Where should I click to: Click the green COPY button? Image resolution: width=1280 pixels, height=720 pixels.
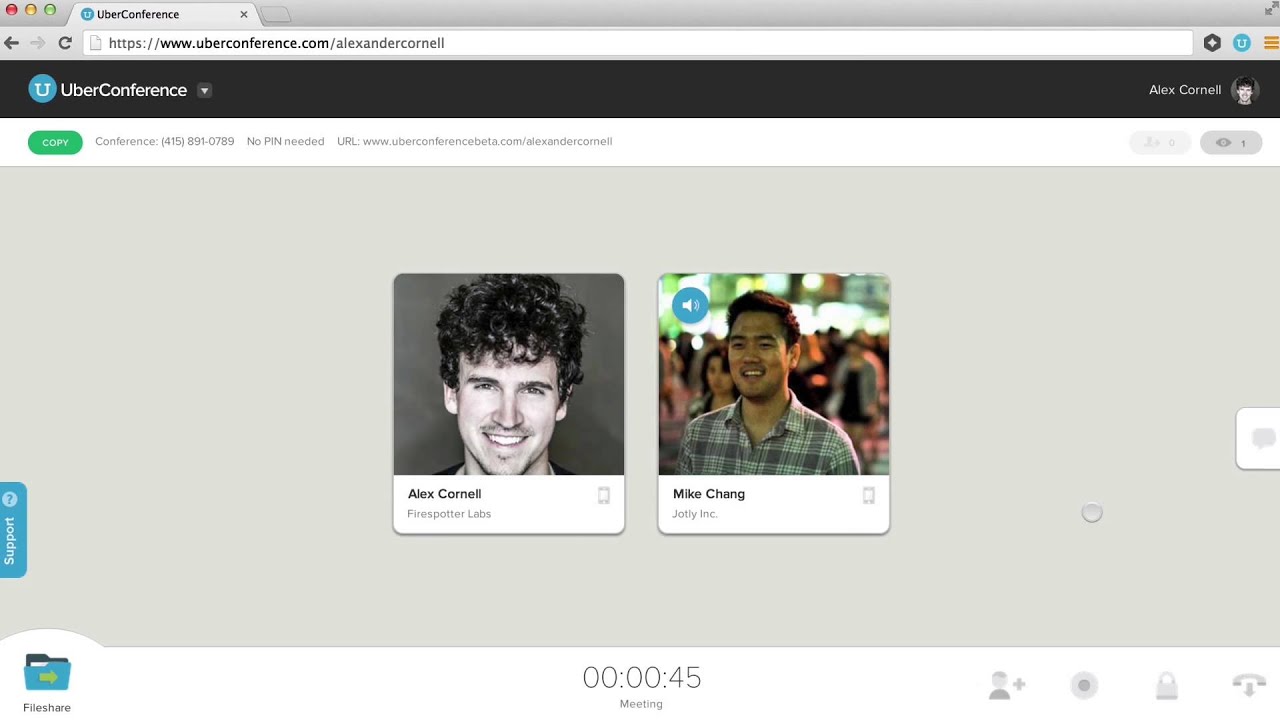pyautogui.click(x=55, y=142)
